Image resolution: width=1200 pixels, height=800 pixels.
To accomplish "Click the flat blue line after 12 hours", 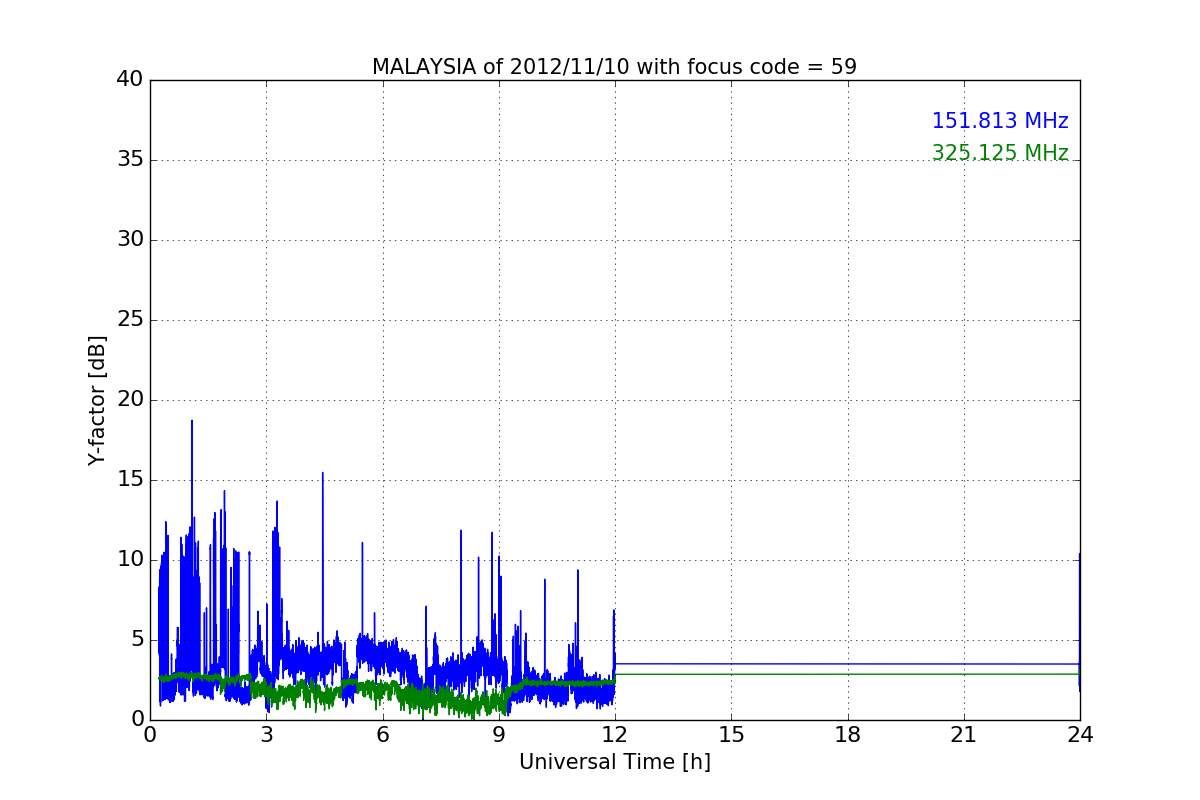I will click(847, 664).
